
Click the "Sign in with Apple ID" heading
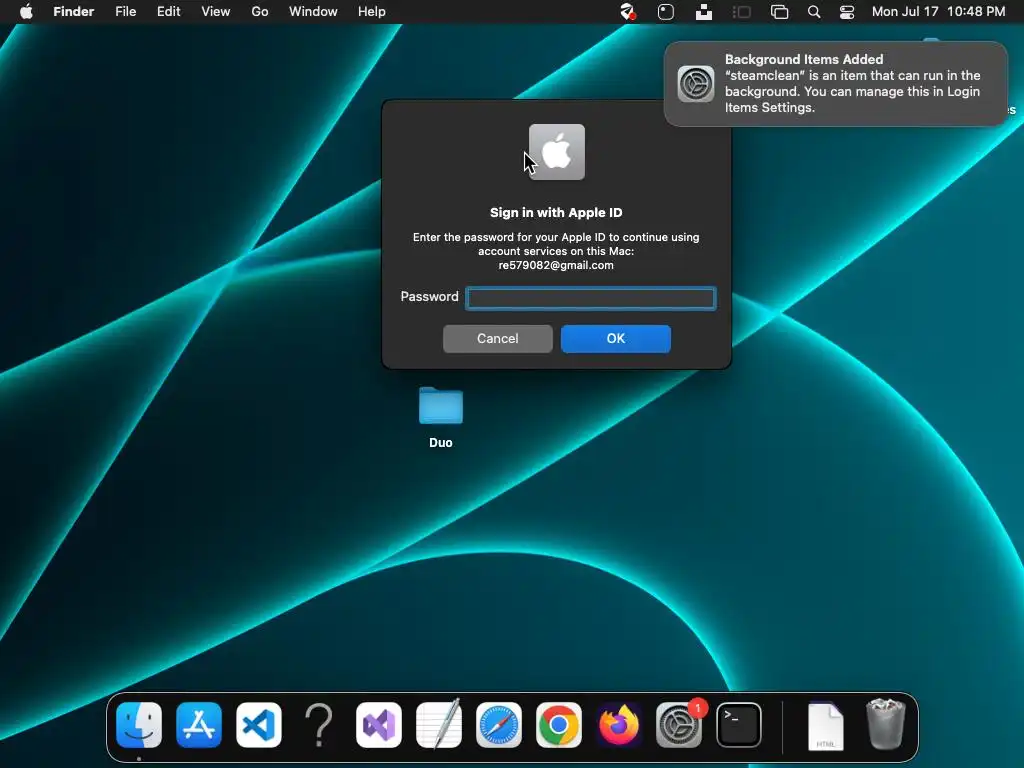(x=556, y=213)
